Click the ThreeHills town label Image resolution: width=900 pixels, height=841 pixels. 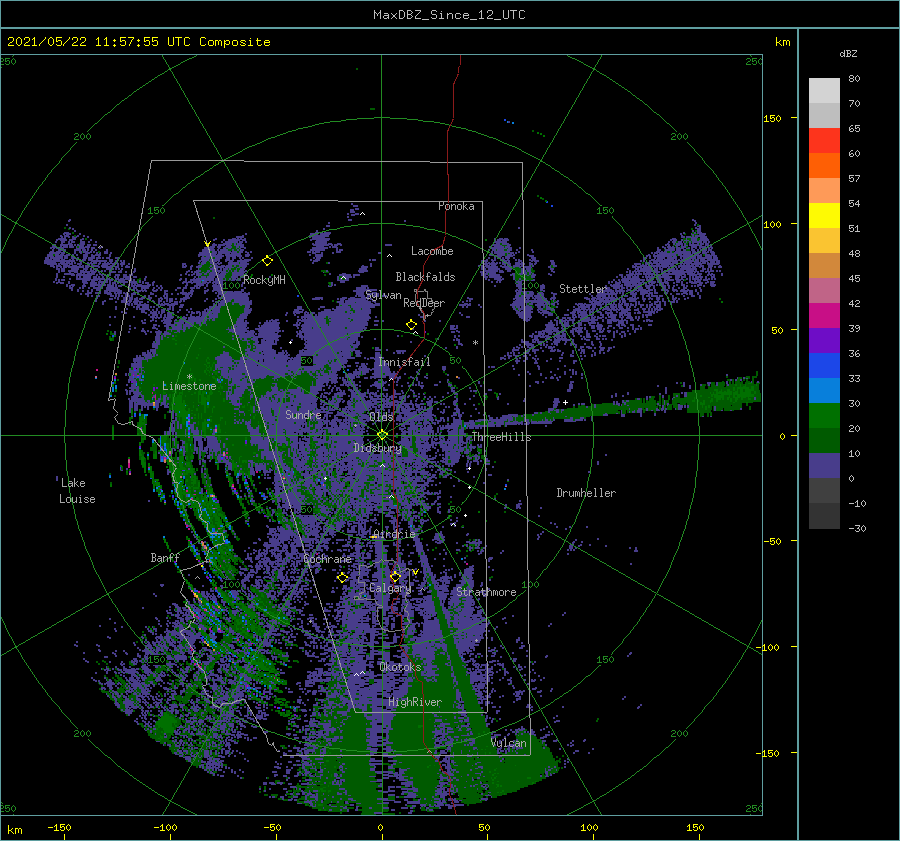[x=501, y=437]
